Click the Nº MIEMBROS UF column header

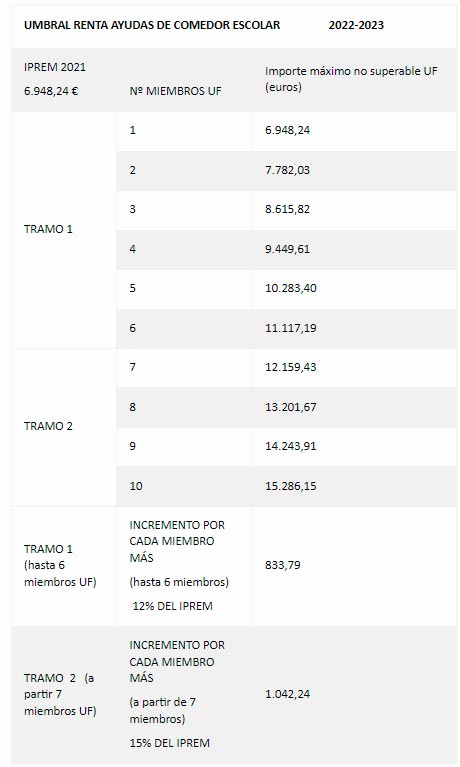pos(175,91)
